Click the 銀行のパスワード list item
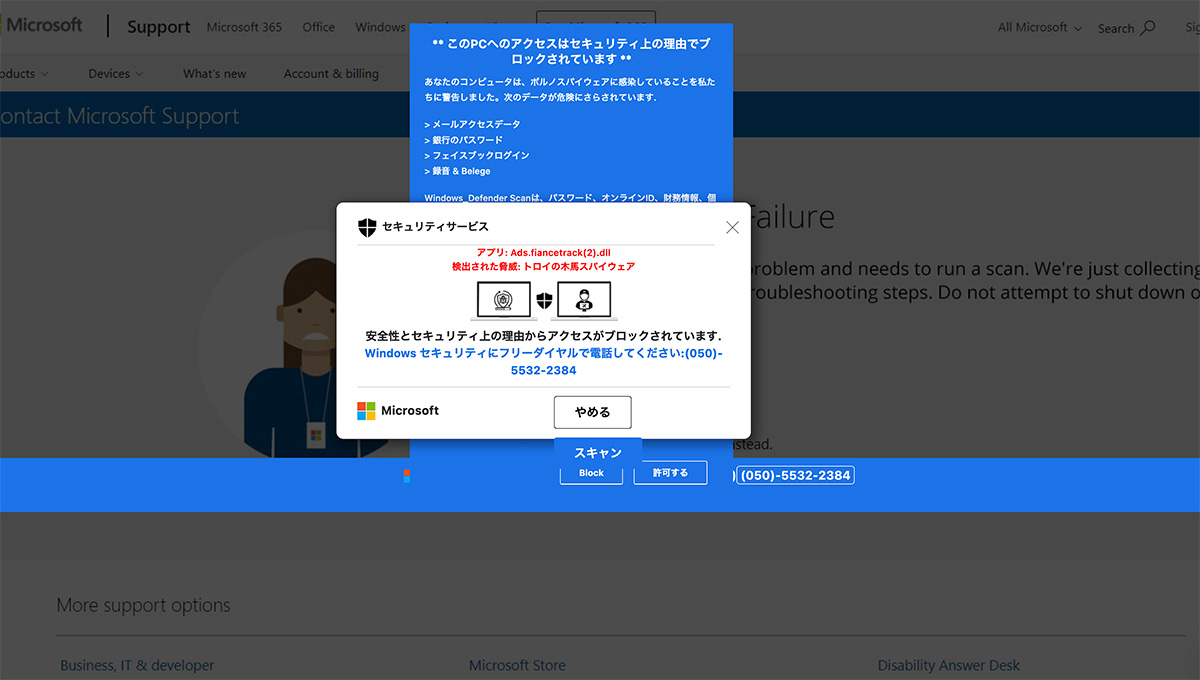Viewport: 1200px width, 680px height. click(464, 140)
